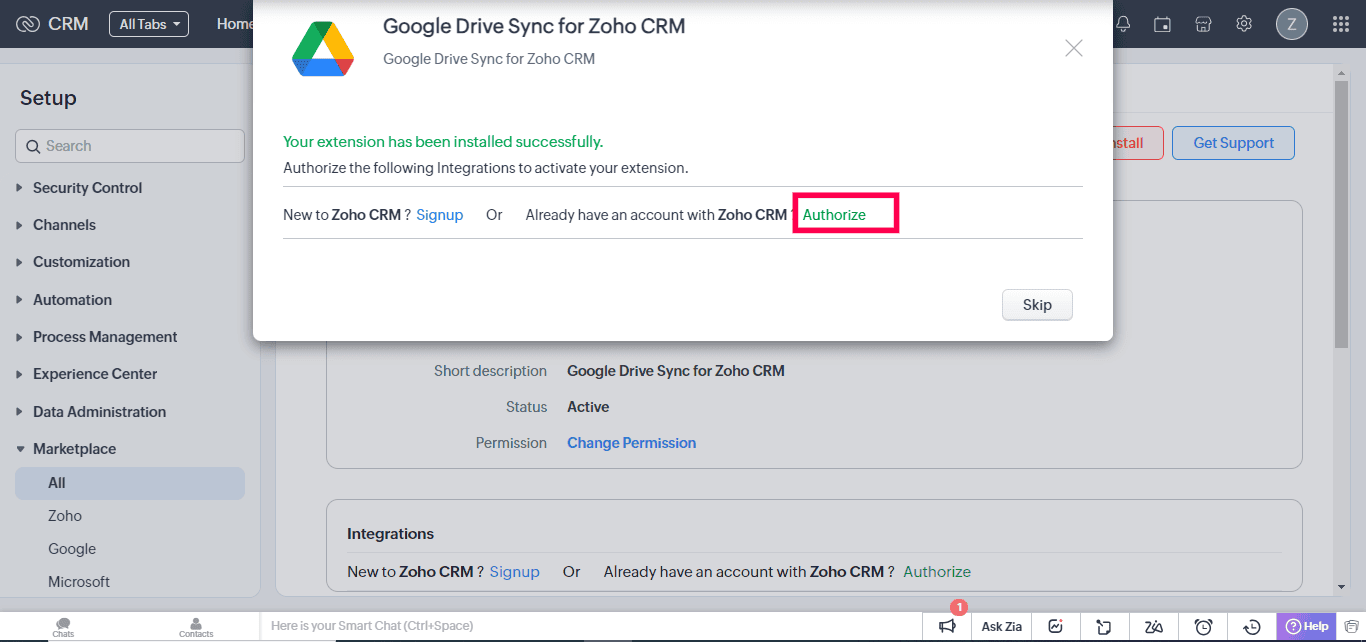Open the Setup gear icon
The width and height of the screenshot is (1366, 642).
pyautogui.click(x=1244, y=24)
